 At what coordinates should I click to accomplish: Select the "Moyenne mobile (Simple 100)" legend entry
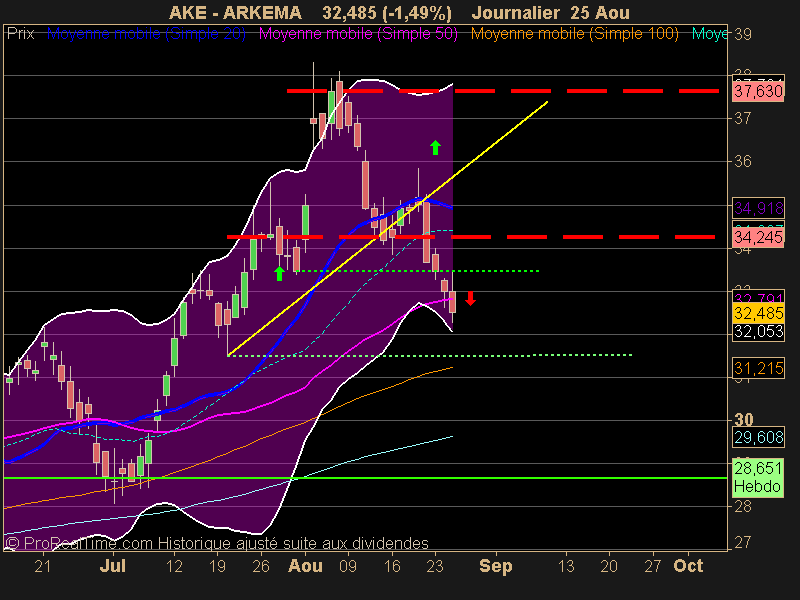[x=574, y=34]
